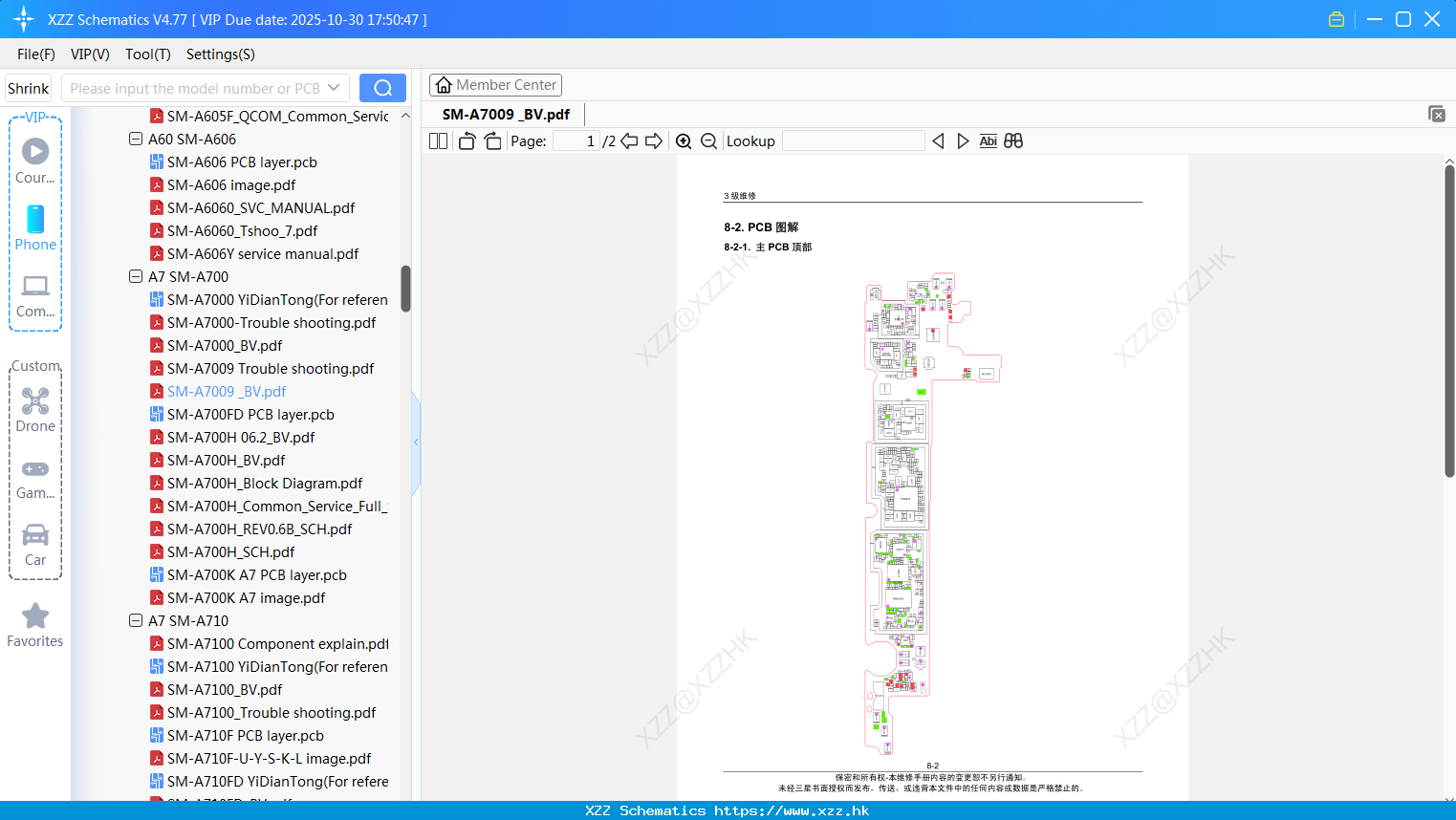The width and height of the screenshot is (1456, 820).
Task: Open SM-A700K A7 image.pdf
Action: point(246,597)
